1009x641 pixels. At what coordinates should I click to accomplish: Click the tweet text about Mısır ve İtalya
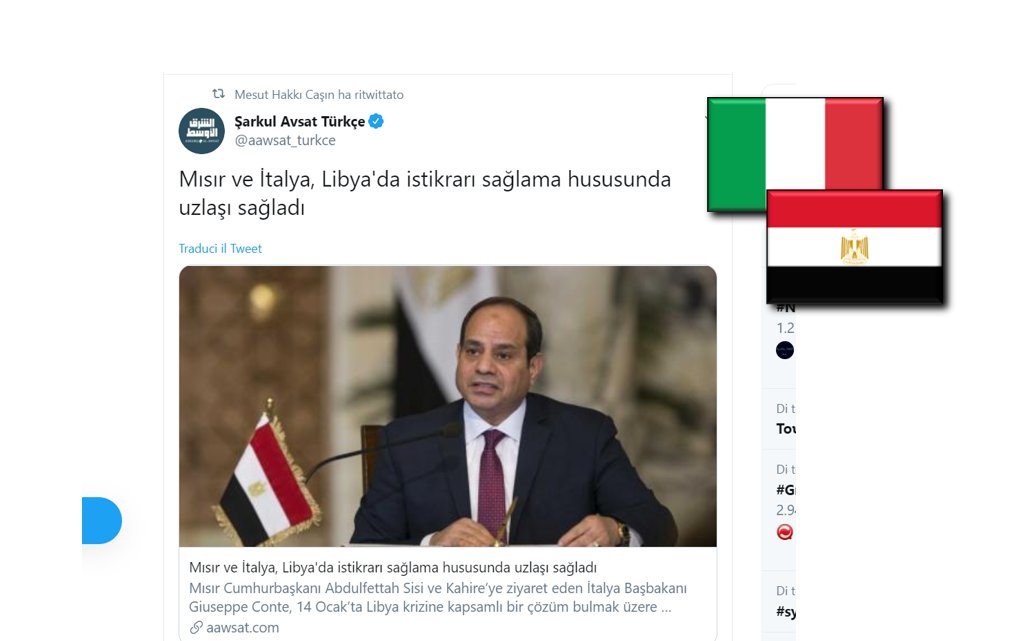425,193
